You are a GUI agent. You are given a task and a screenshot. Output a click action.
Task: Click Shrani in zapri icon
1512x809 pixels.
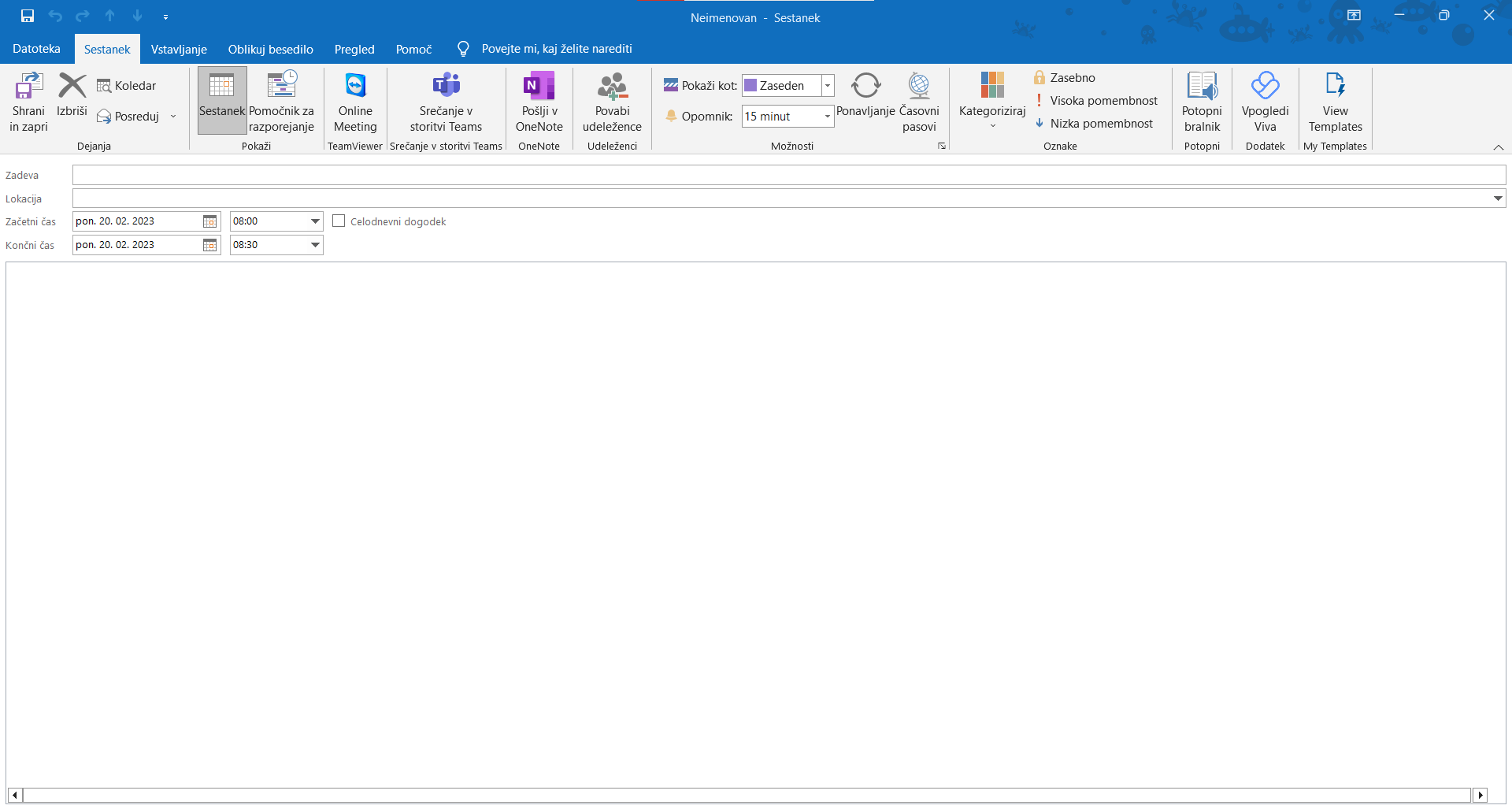click(x=29, y=85)
